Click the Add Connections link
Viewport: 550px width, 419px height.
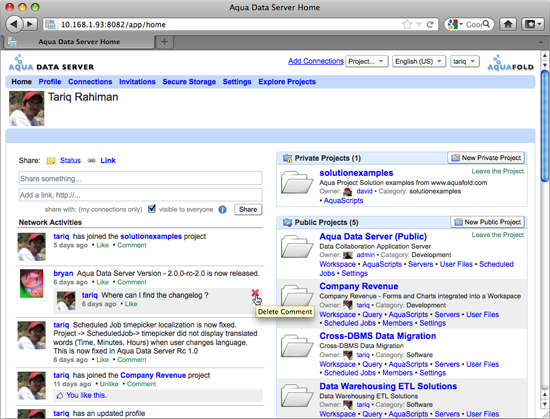(316, 61)
